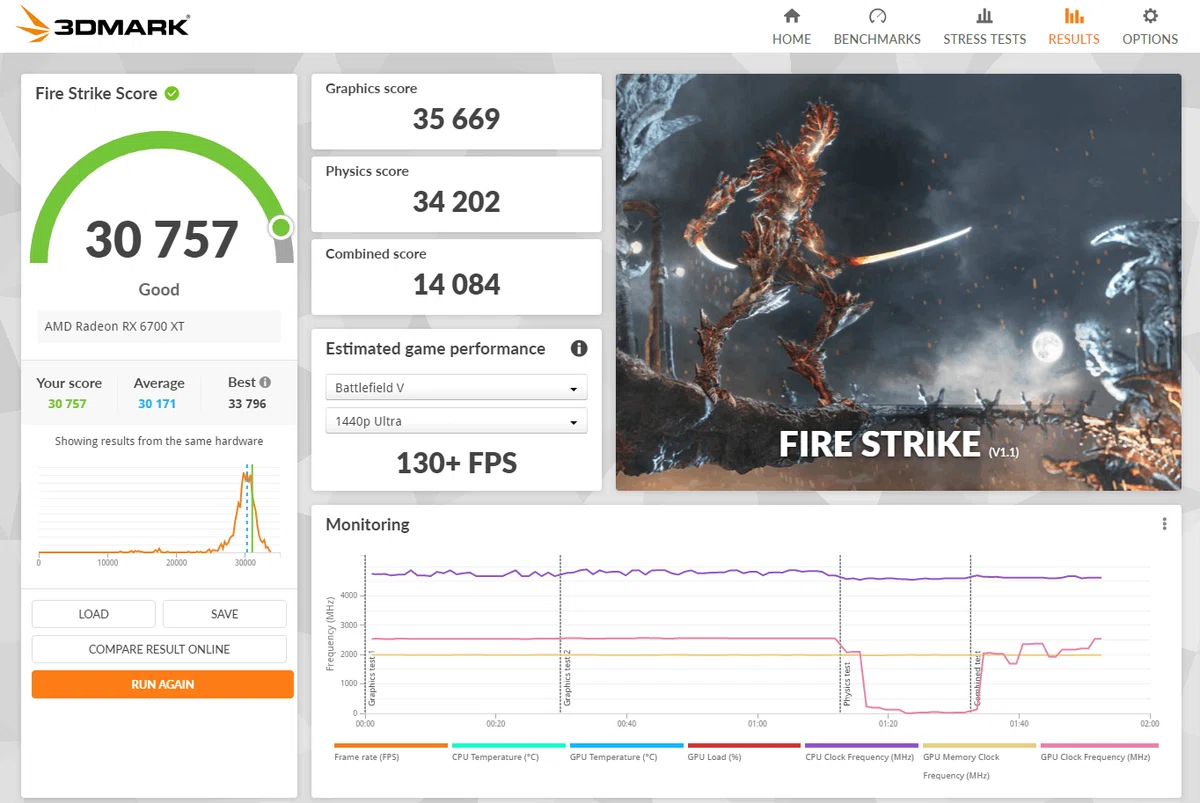Click the green validation checkmark beside Fire Strike Score
1200x803 pixels.
coord(172,93)
